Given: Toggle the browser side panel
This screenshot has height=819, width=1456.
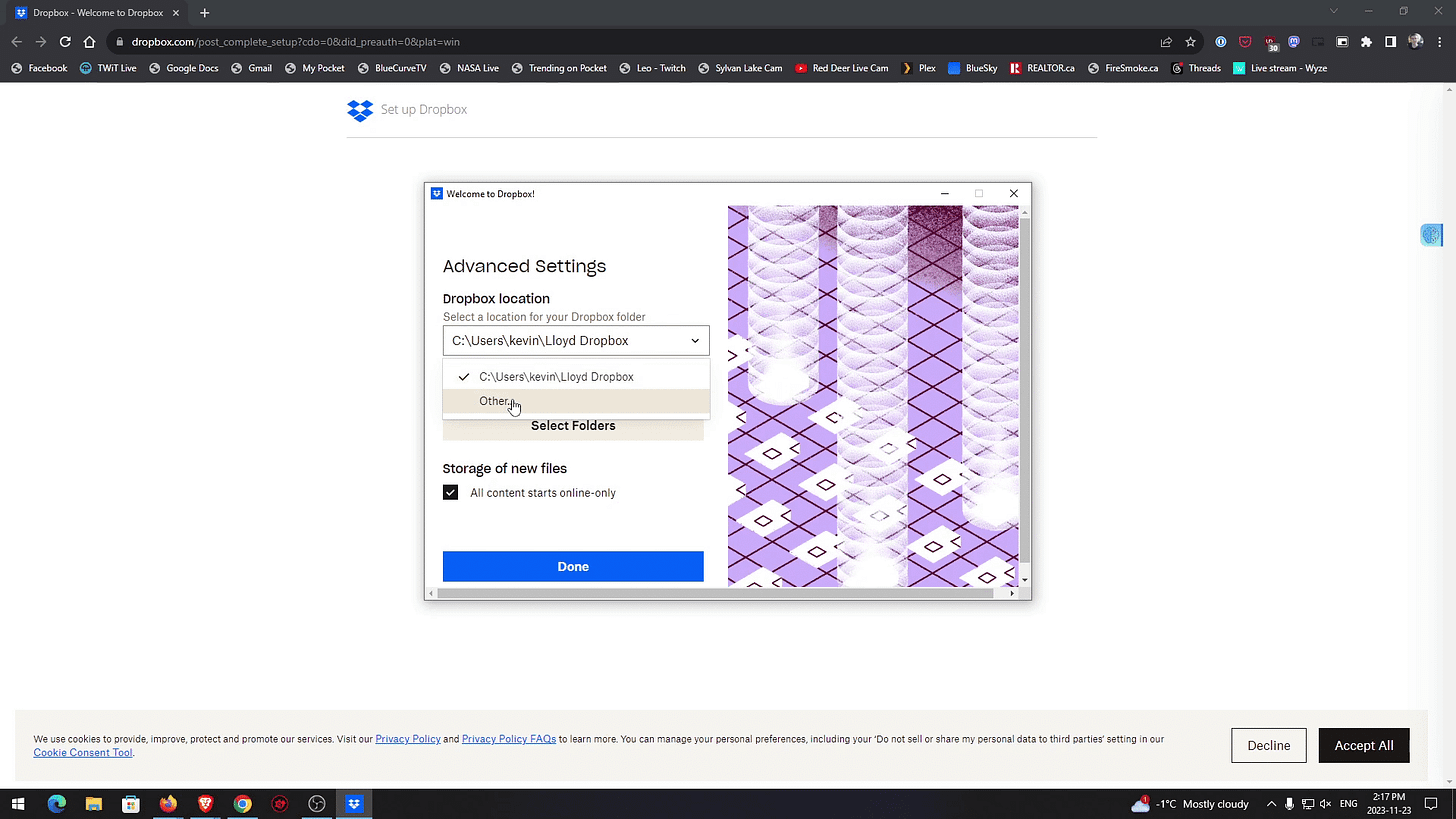Looking at the screenshot, I should (x=1390, y=42).
